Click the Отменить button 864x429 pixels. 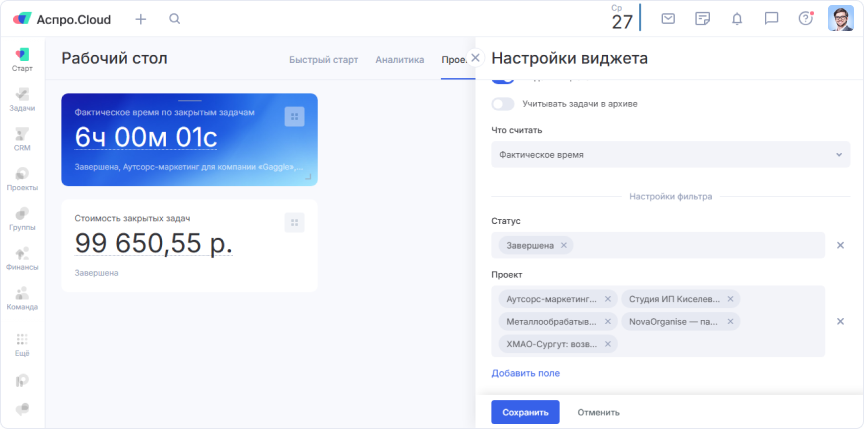point(598,412)
